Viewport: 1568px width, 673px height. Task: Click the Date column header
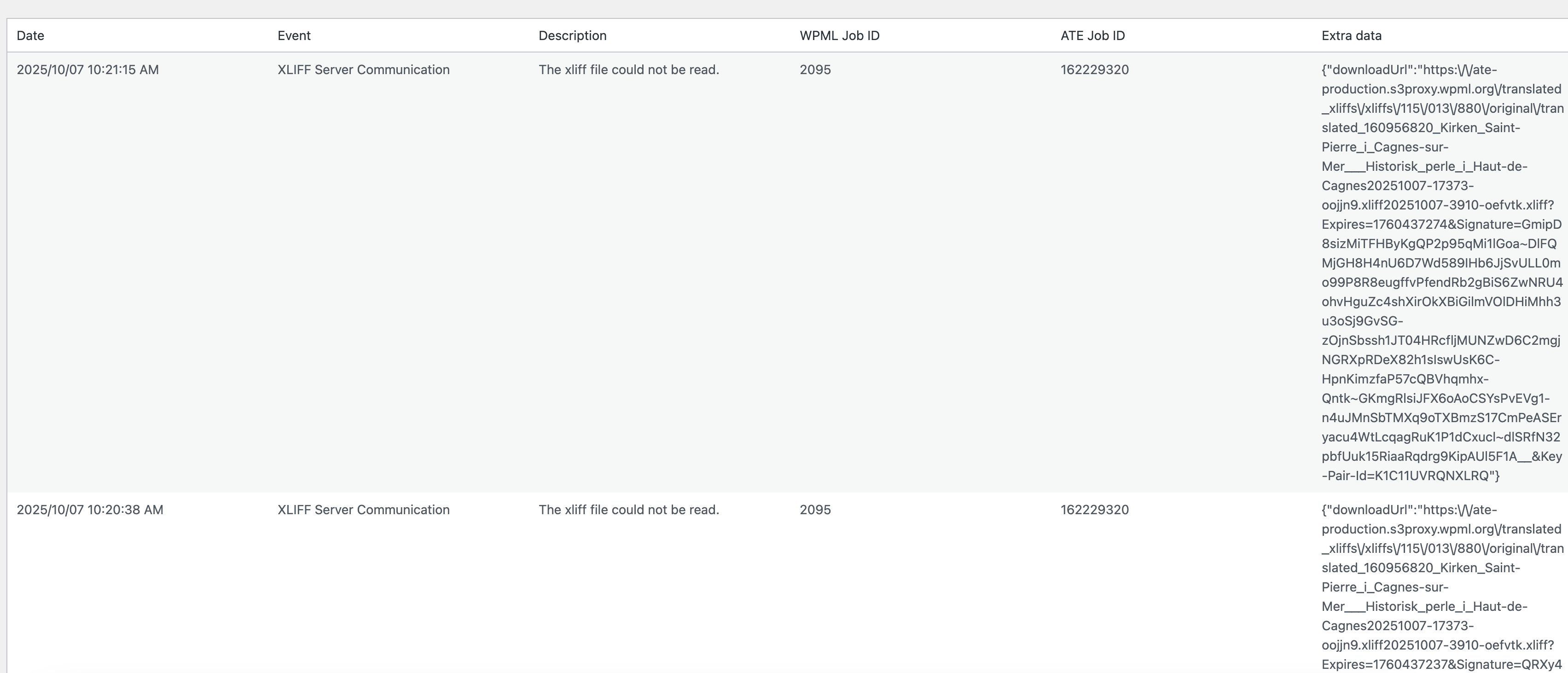30,35
